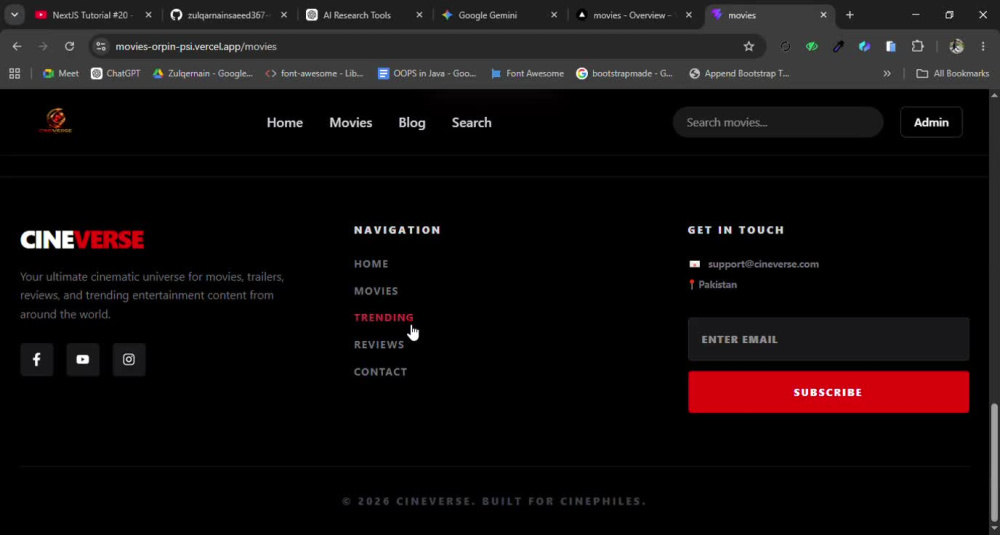This screenshot has width=1000, height=535.
Task: Click the browser back arrow
Action: click(17, 47)
